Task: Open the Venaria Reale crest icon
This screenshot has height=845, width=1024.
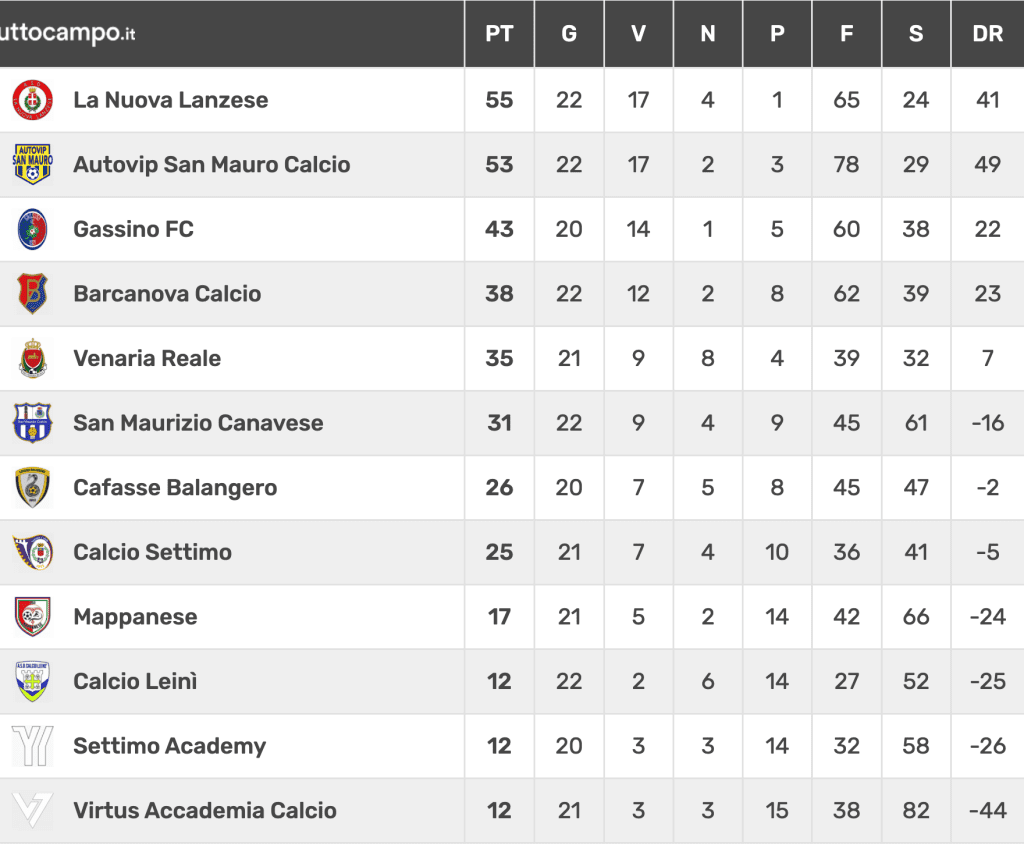Action: 33,359
